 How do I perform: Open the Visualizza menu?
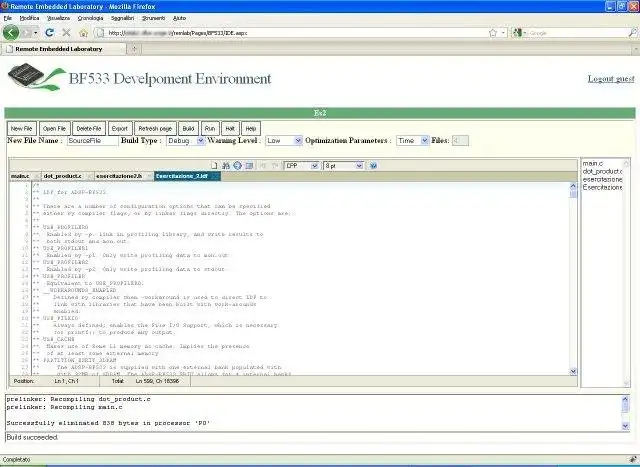click(x=58, y=18)
